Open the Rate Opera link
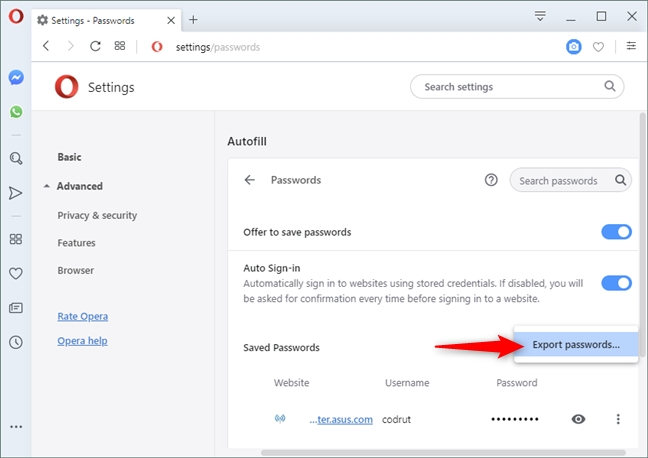Image resolution: width=648 pixels, height=458 pixels. [83, 316]
